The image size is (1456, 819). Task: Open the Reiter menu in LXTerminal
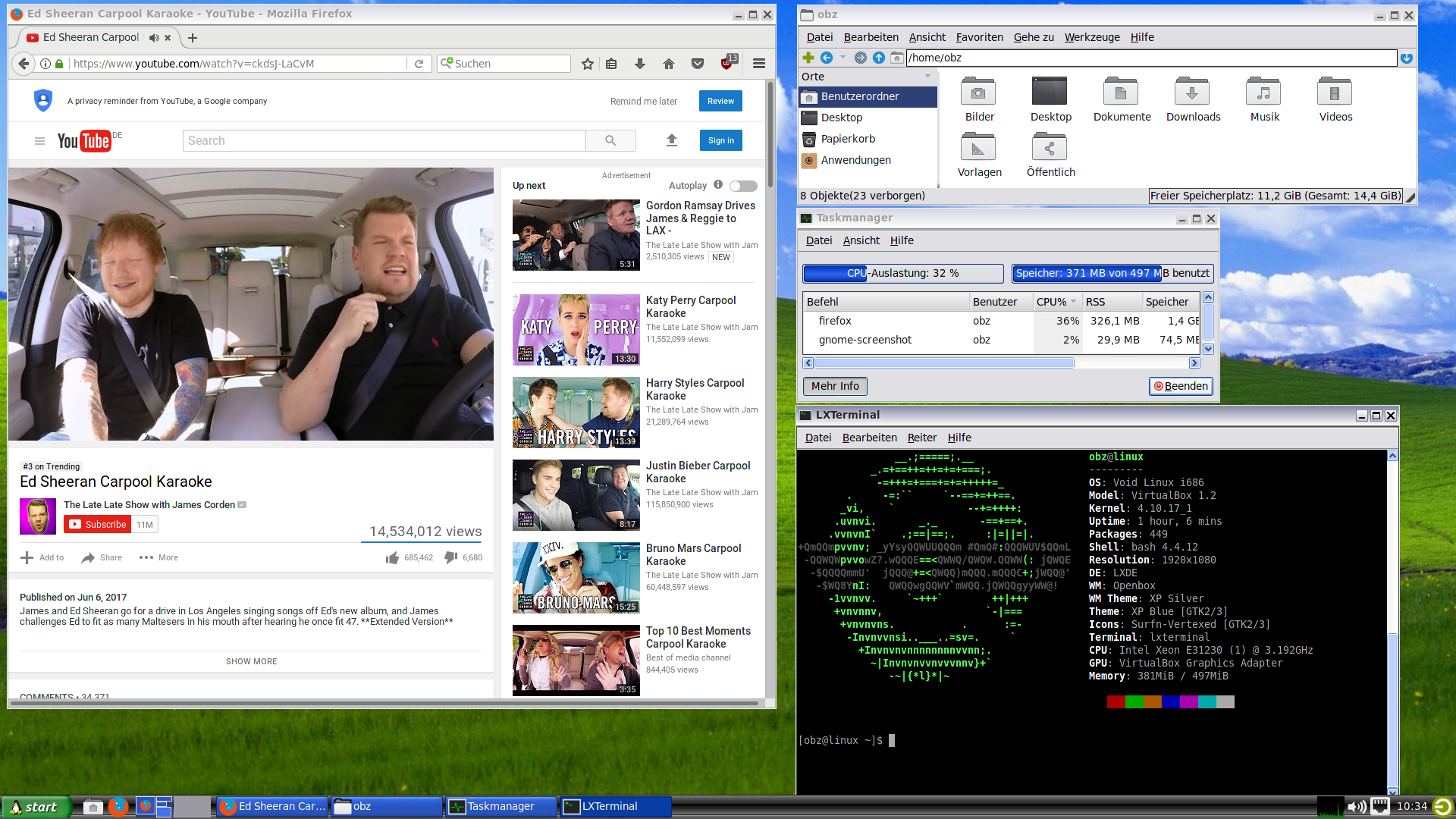coord(921,438)
